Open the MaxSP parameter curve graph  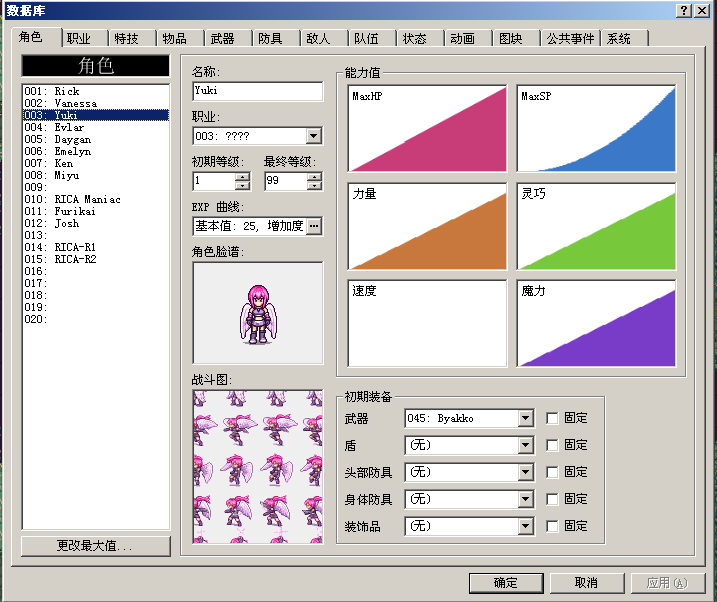pos(596,128)
